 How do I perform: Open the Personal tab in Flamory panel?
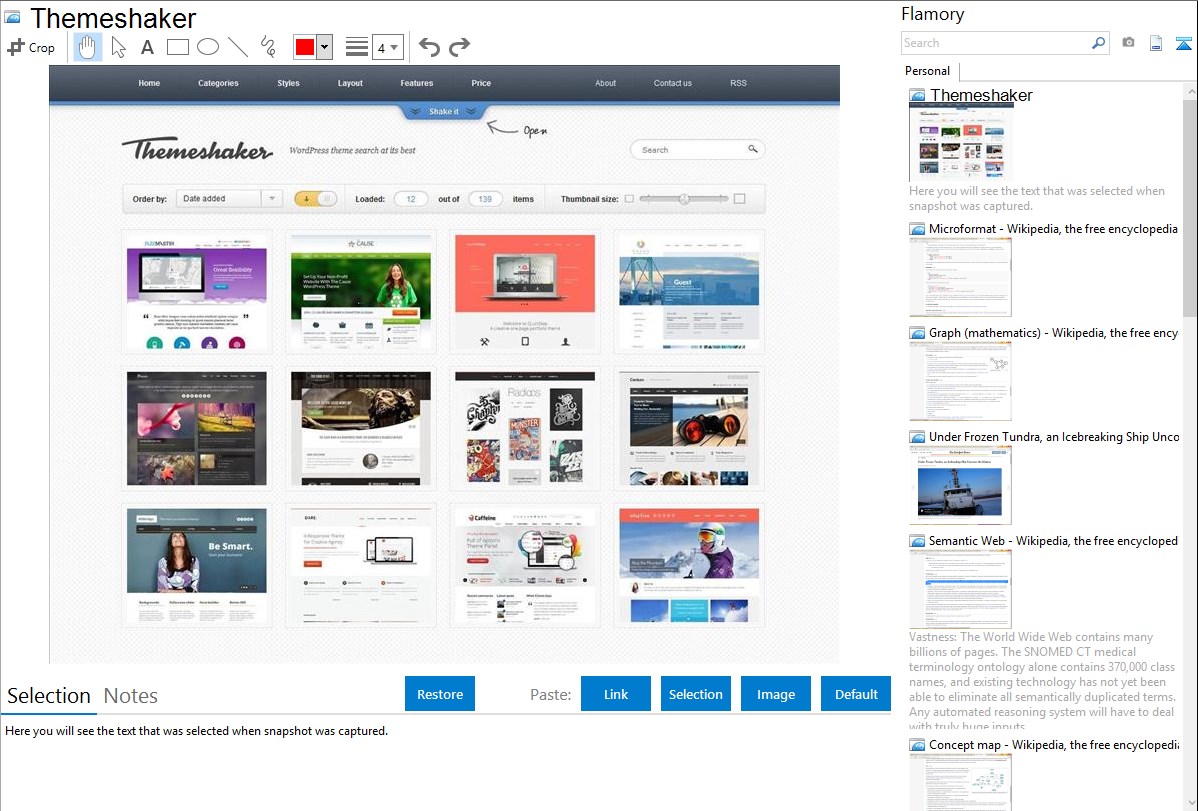pos(927,71)
